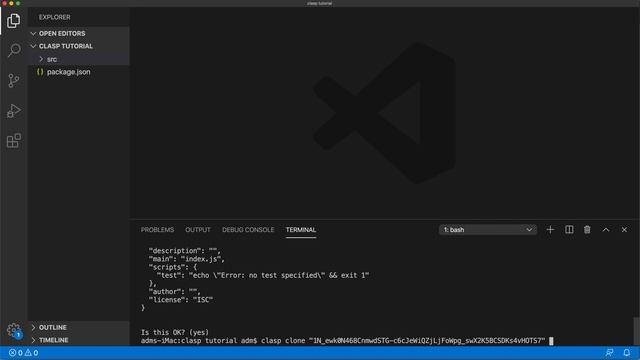Maximize the panel with up chevron

[x=606, y=230]
